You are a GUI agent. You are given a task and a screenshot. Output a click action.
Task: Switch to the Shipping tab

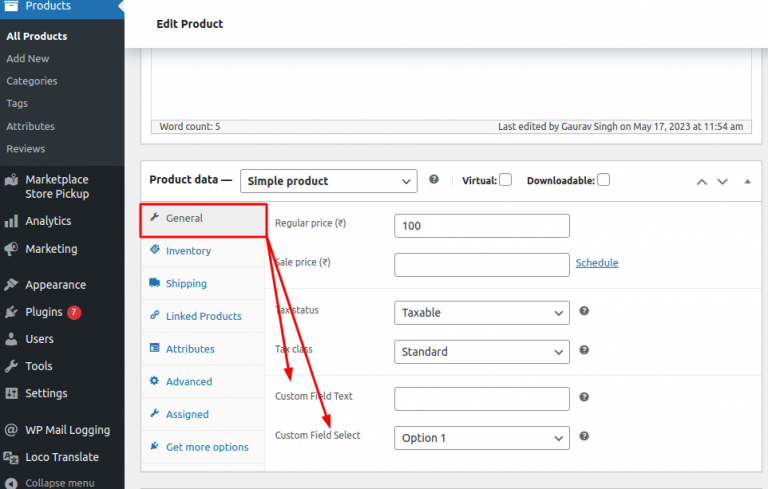point(203,284)
